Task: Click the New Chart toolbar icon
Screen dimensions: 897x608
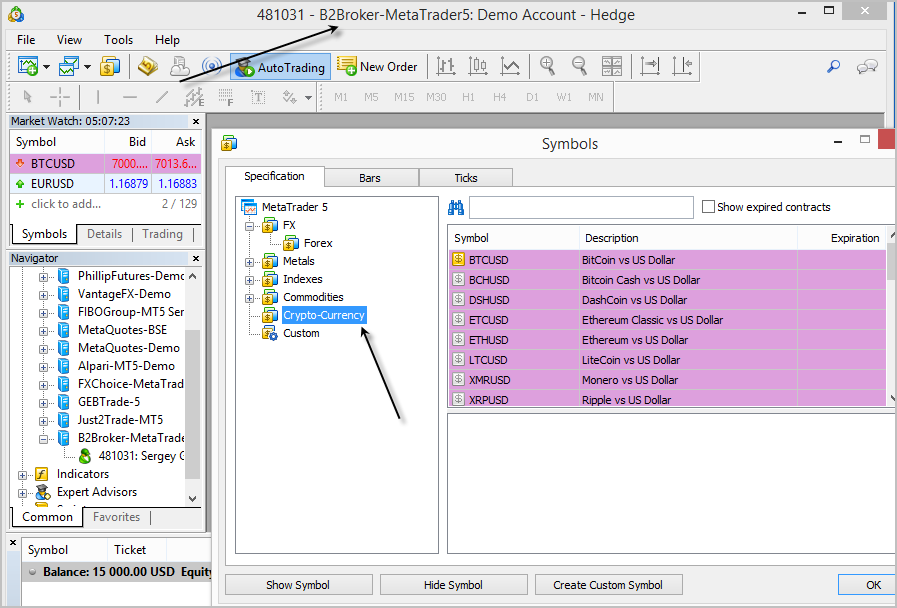Action: click(28, 66)
